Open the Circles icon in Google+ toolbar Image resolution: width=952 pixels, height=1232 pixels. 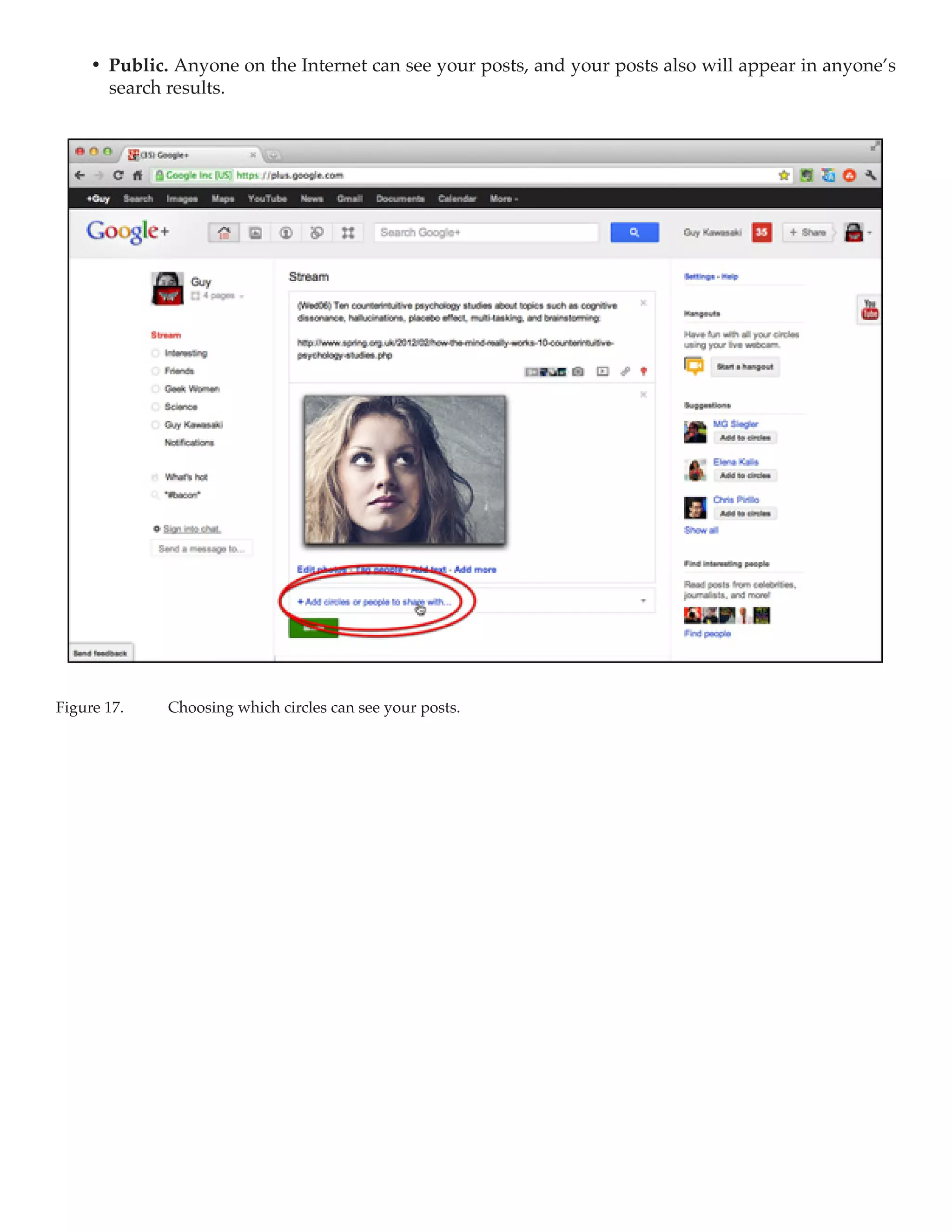click(317, 232)
